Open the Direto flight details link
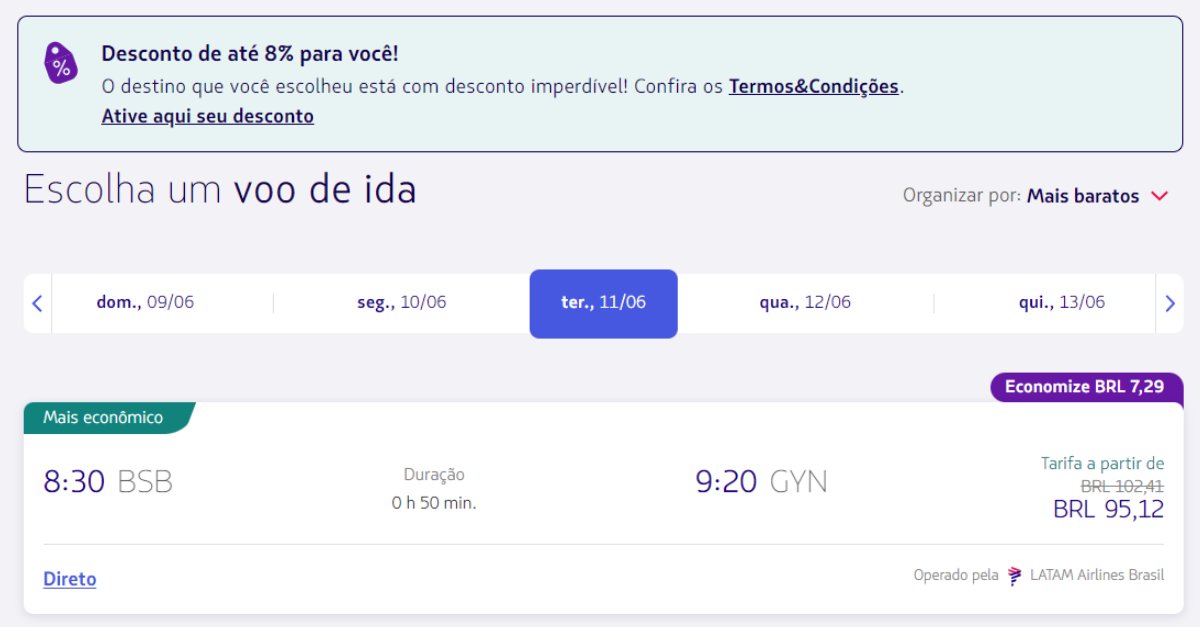This screenshot has width=1200, height=627. tap(70, 579)
